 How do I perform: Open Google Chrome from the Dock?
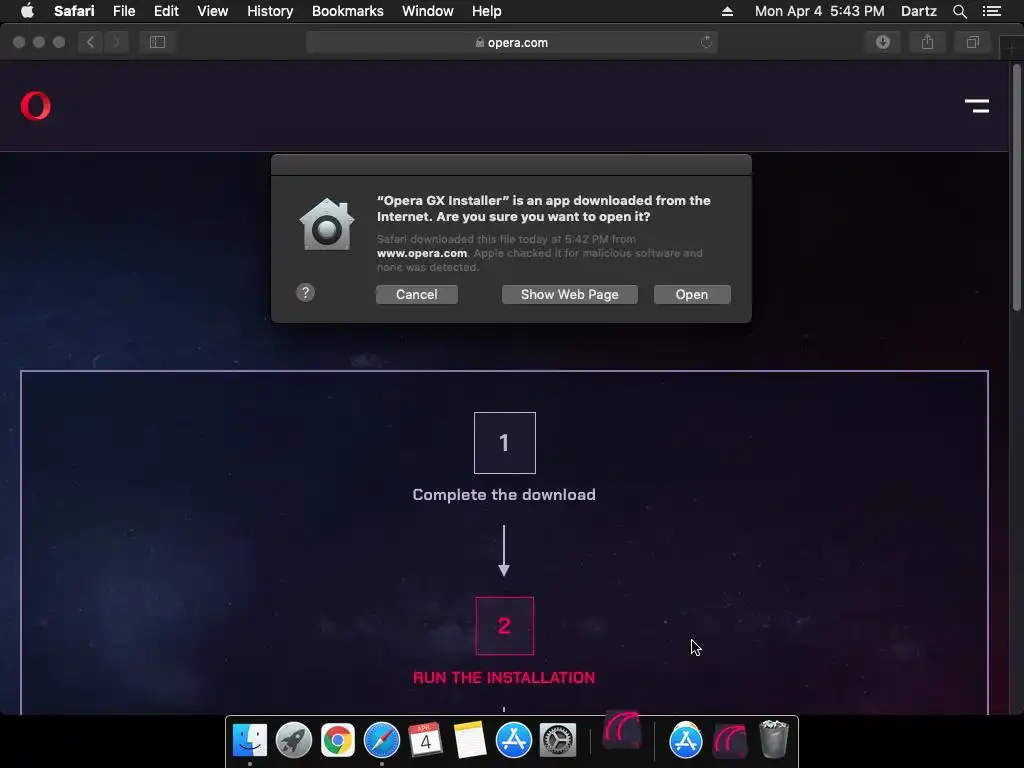(x=338, y=740)
